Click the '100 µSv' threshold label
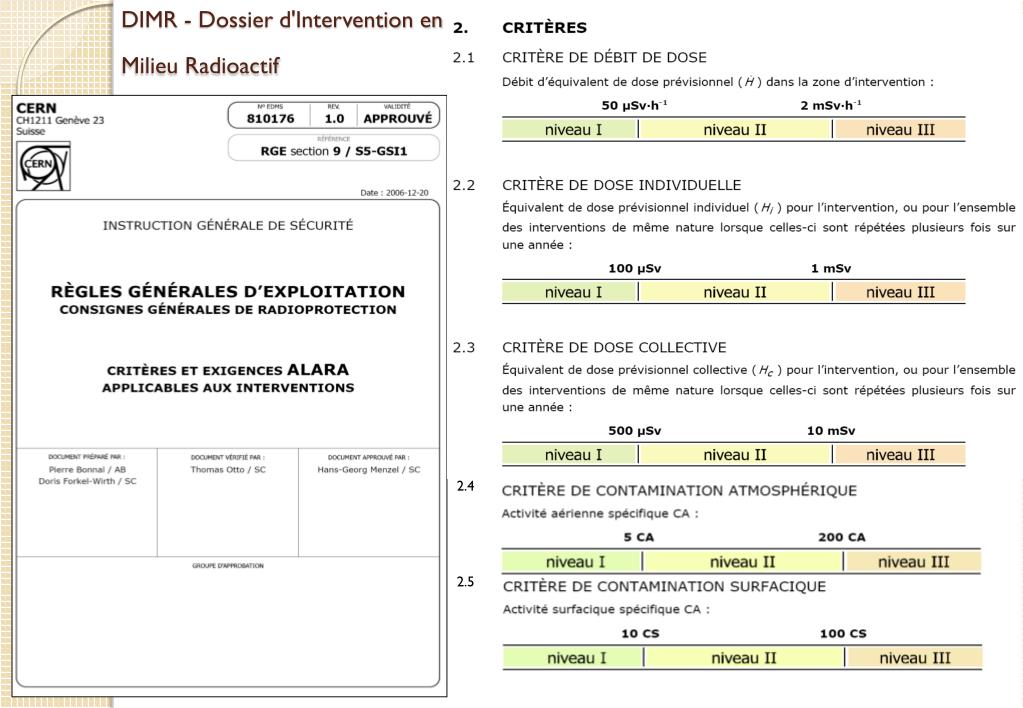 tap(634, 268)
